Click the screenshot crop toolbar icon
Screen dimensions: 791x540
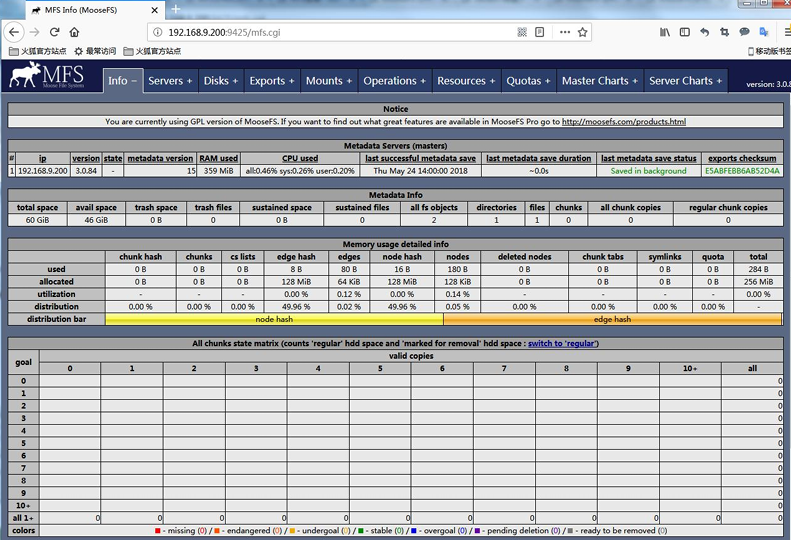click(x=724, y=32)
